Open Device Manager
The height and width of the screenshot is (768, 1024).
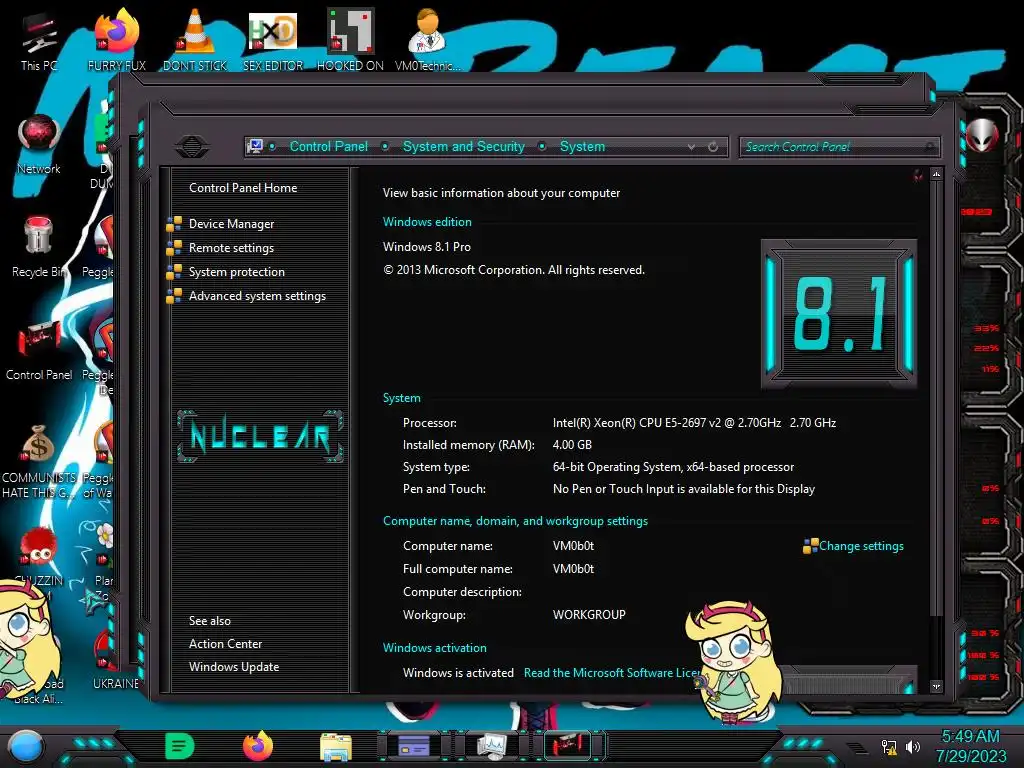click(x=231, y=224)
